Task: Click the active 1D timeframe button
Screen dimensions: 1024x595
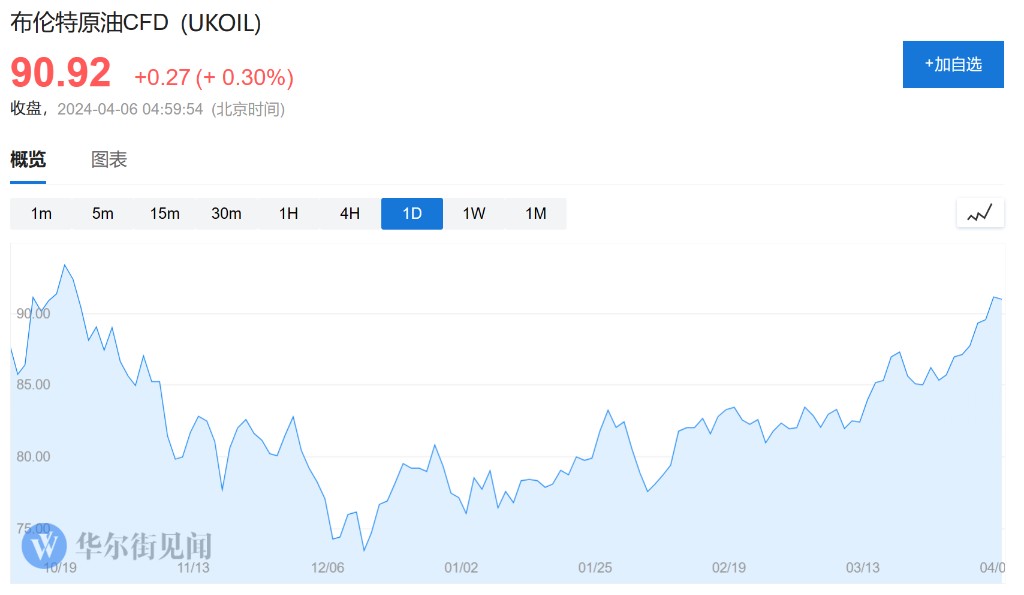Action: (x=412, y=214)
